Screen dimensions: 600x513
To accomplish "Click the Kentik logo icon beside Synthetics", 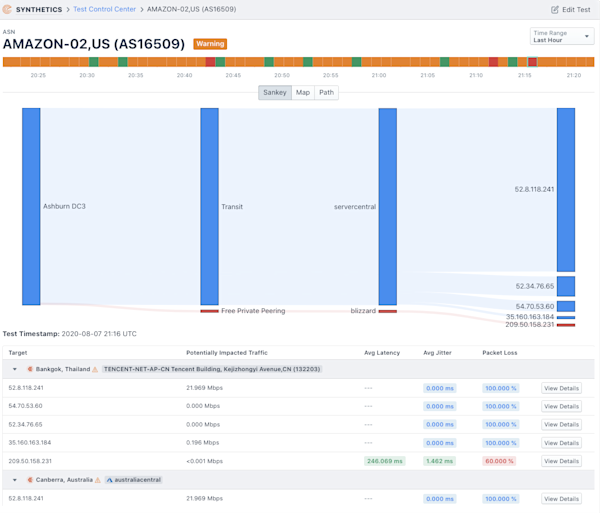I will [7, 9].
